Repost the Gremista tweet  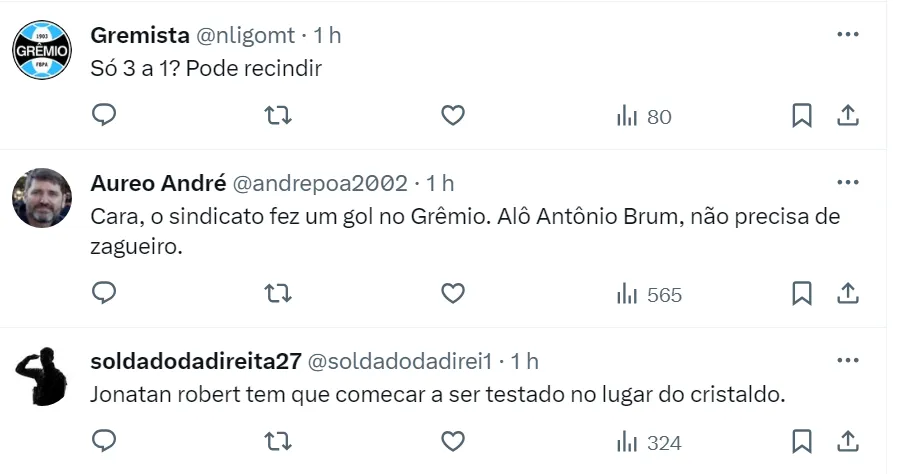tap(278, 116)
